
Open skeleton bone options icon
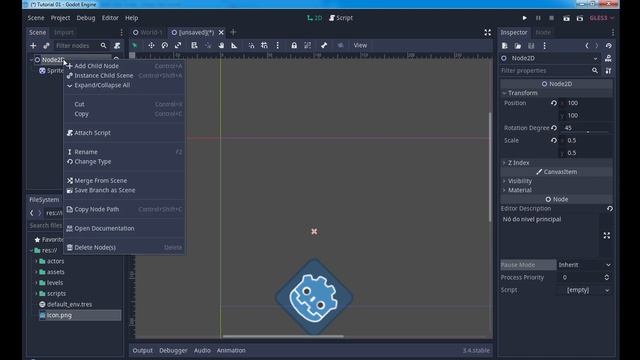[324, 45]
